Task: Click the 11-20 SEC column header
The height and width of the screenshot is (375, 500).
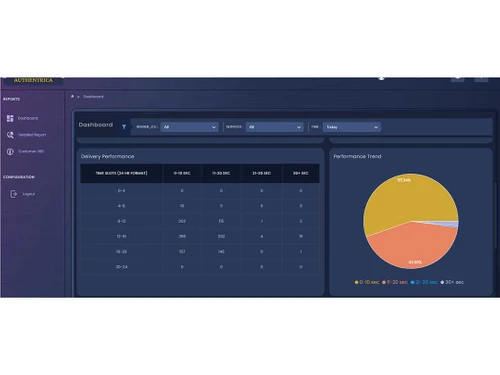Action: [x=221, y=173]
